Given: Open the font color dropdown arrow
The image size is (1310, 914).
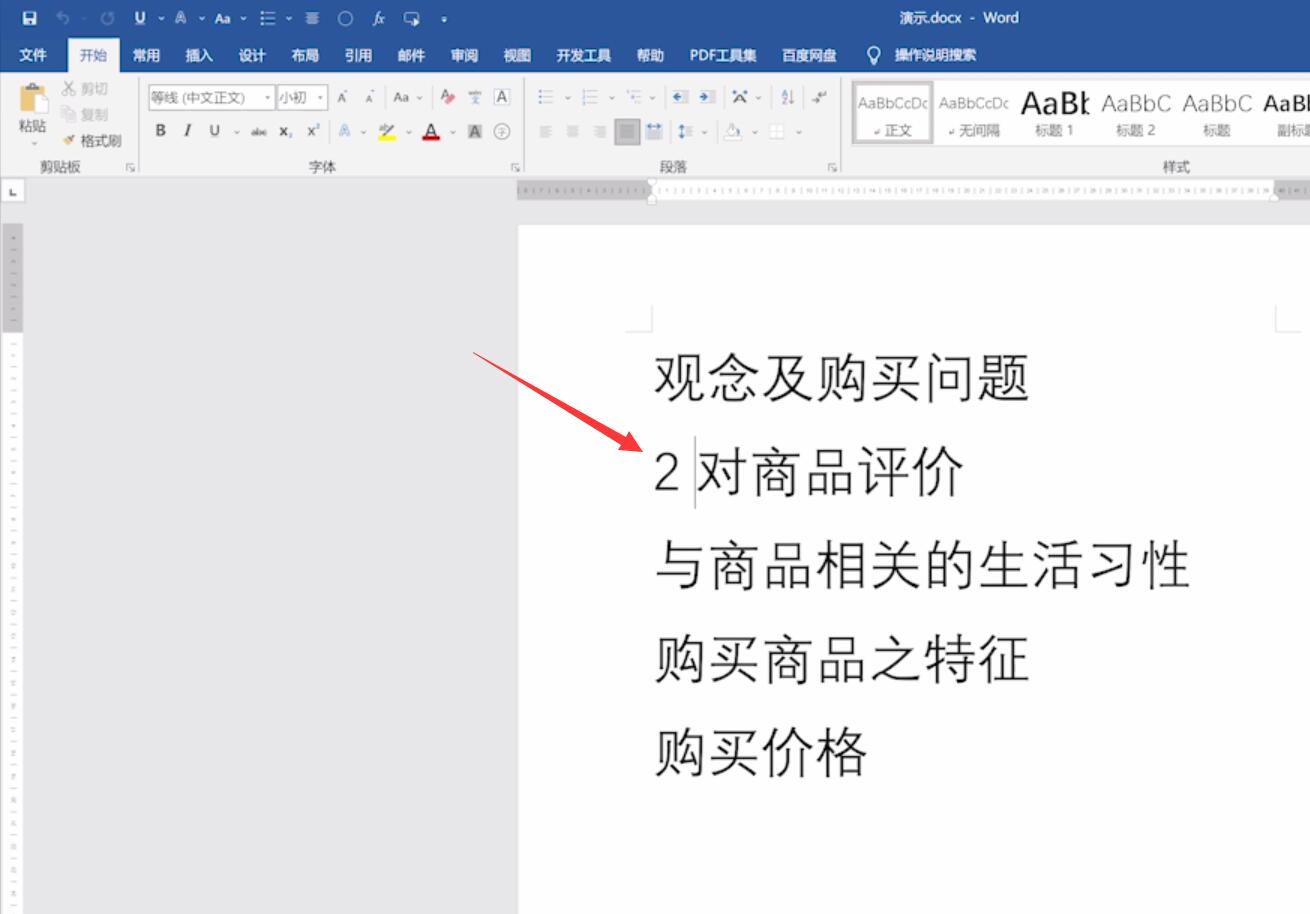Looking at the screenshot, I should coord(452,132).
